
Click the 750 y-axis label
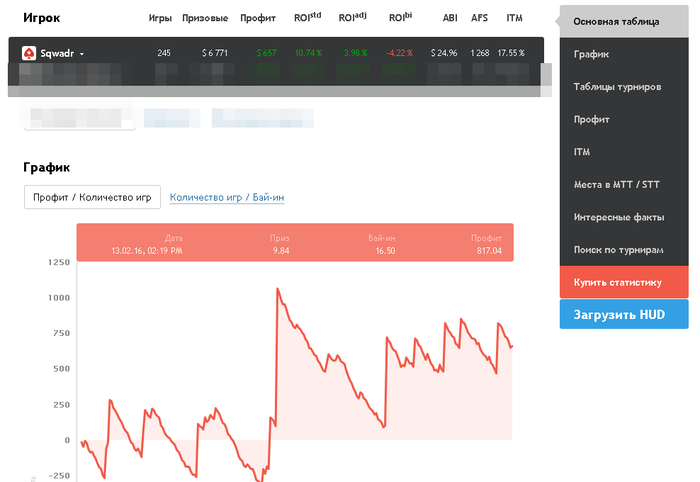tap(61, 333)
